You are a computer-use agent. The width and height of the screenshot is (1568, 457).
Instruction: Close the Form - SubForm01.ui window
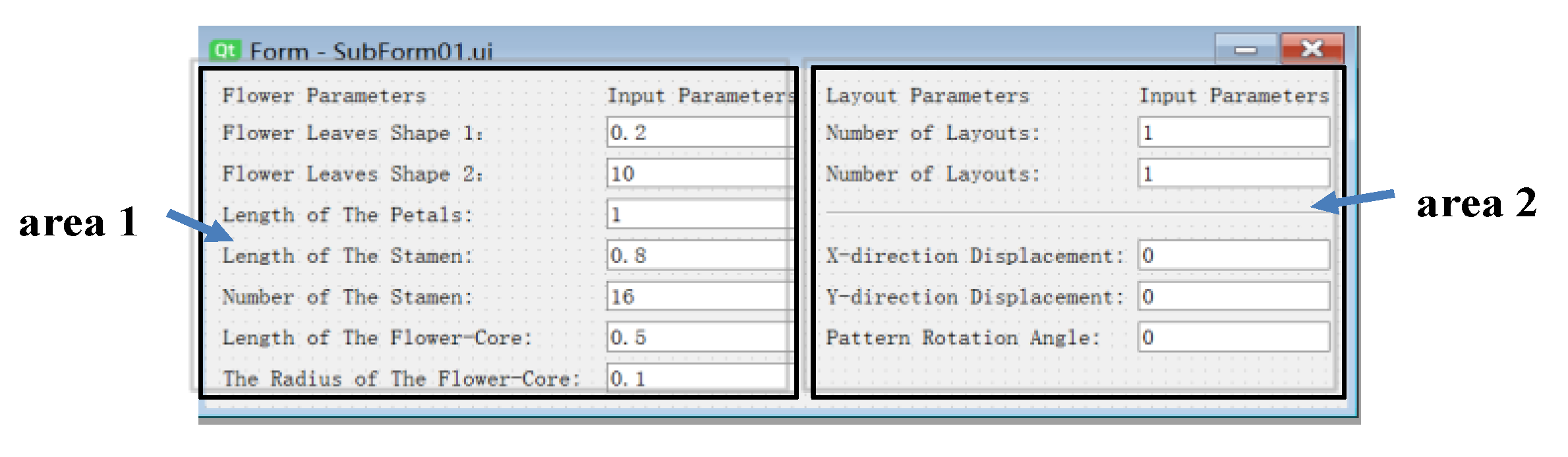click(1312, 49)
